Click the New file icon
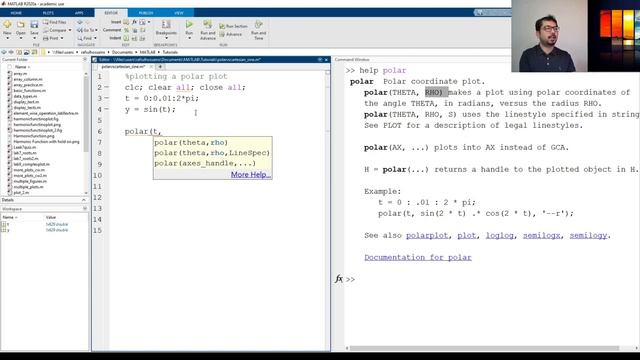Image resolution: width=640 pixels, height=360 pixels. pyautogui.click(x=7, y=24)
